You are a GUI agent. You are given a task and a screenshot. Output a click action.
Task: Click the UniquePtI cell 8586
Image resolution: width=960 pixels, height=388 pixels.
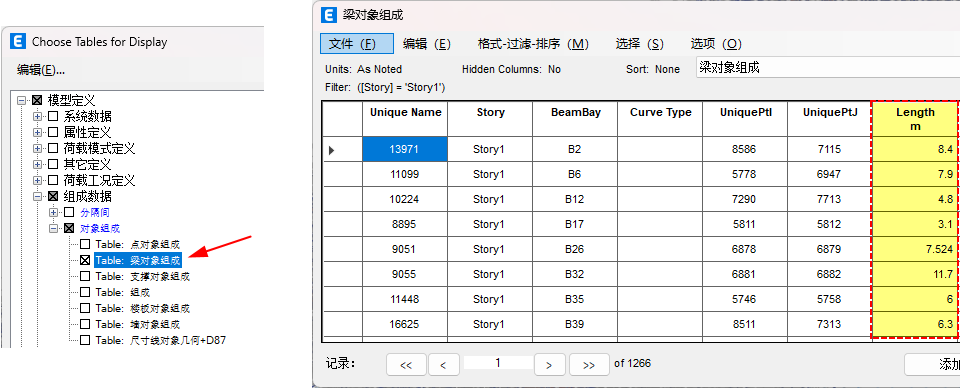click(x=744, y=149)
